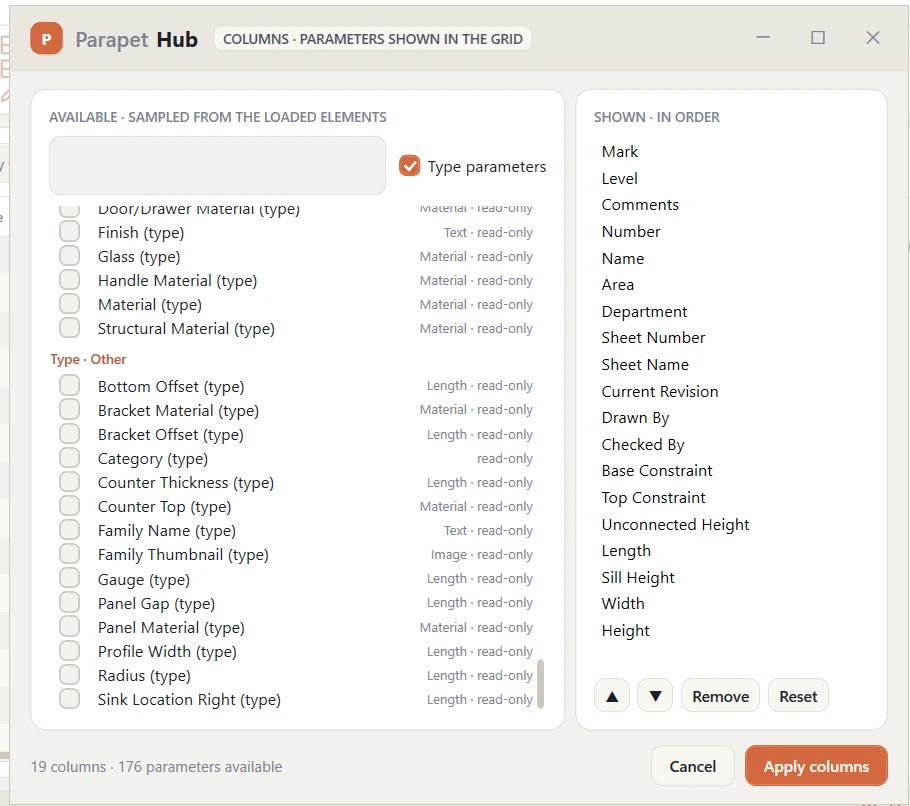Select Bracket Material (type) checkbox

click(x=70, y=410)
